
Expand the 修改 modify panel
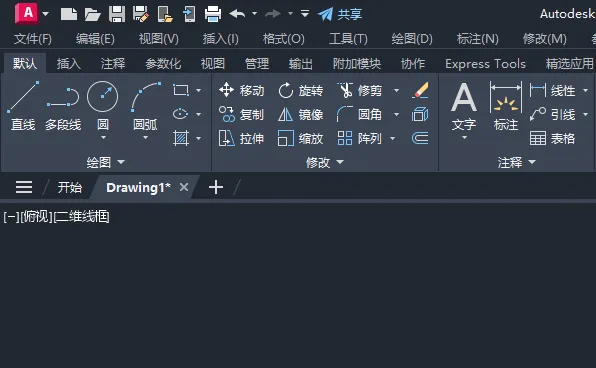(x=325, y=162)
